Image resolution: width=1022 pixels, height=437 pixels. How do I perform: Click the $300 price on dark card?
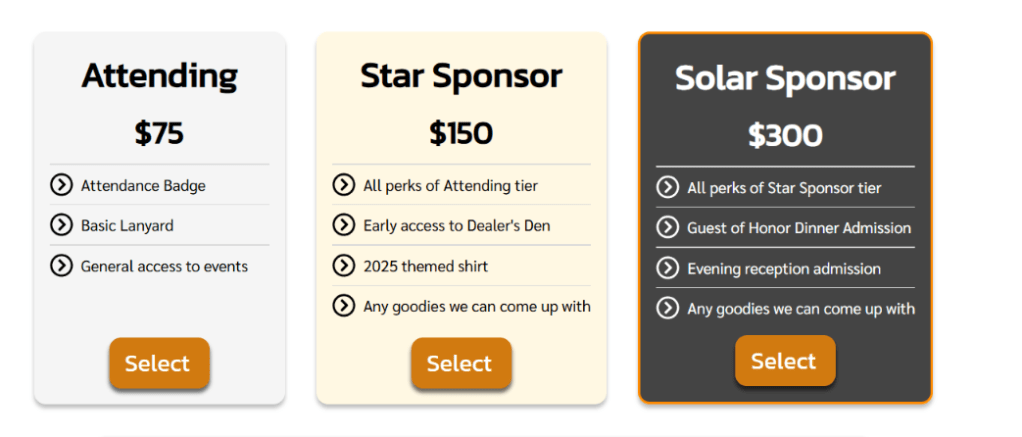pos(785,135)
